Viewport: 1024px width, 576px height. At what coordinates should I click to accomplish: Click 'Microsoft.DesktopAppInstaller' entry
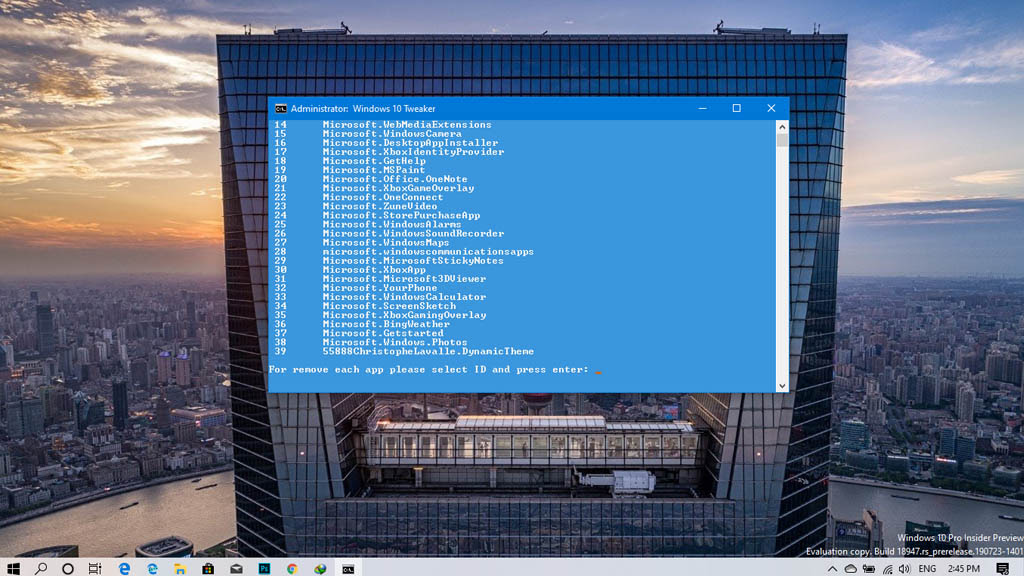(410, 143)
